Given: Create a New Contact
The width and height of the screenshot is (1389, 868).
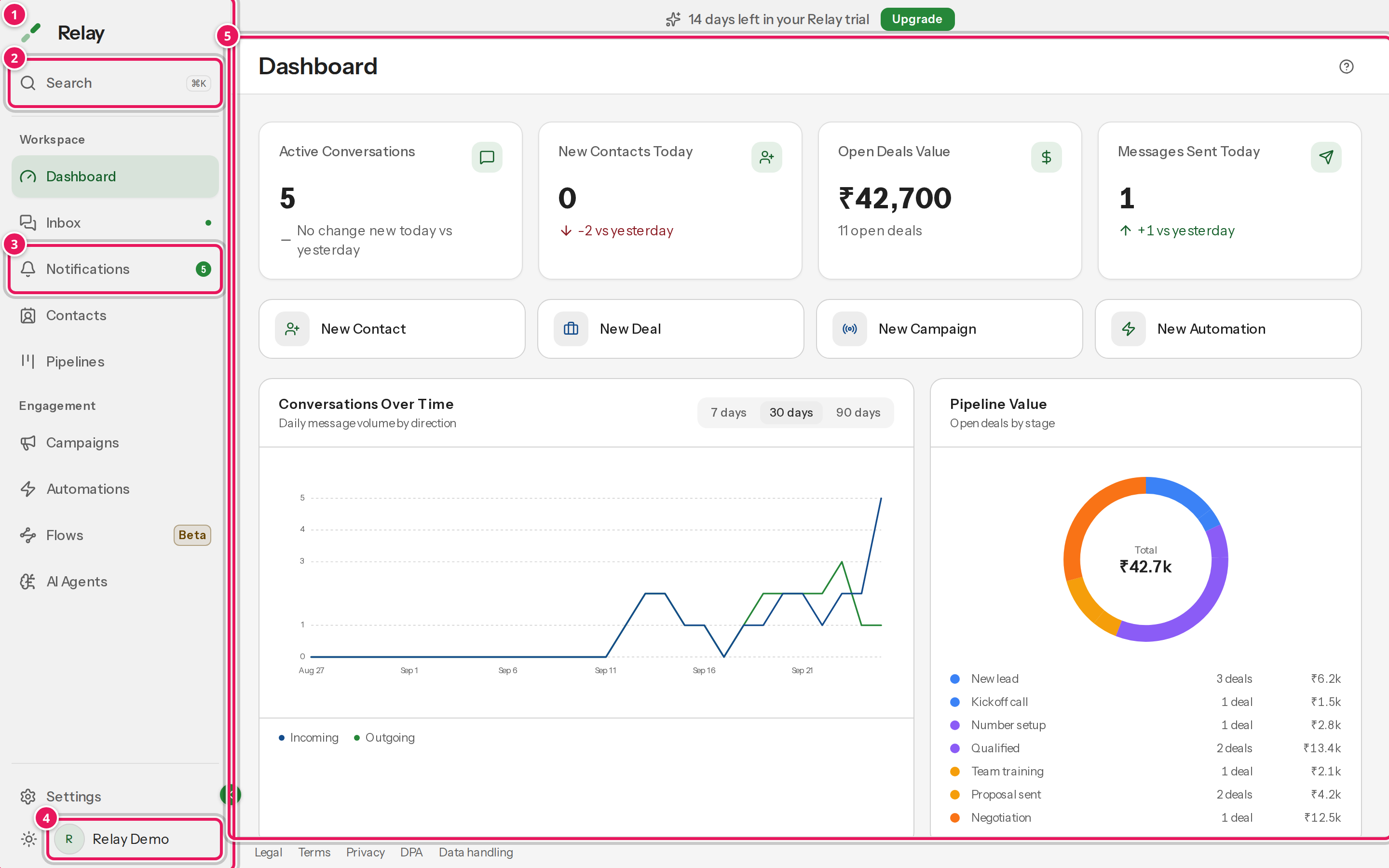Looking at the screenshot, I should 392,329.
